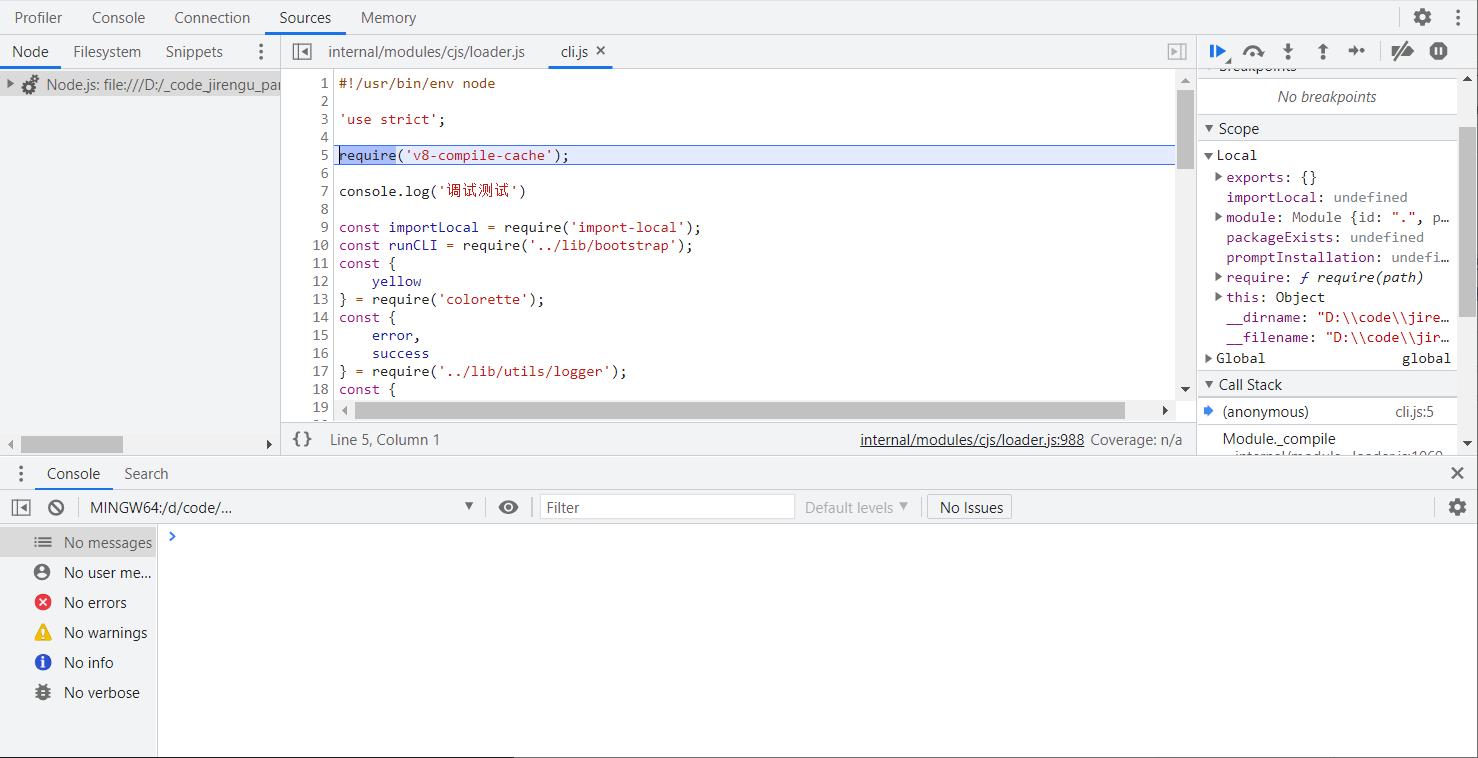Close the console drawer

[x=1457, y=473]
